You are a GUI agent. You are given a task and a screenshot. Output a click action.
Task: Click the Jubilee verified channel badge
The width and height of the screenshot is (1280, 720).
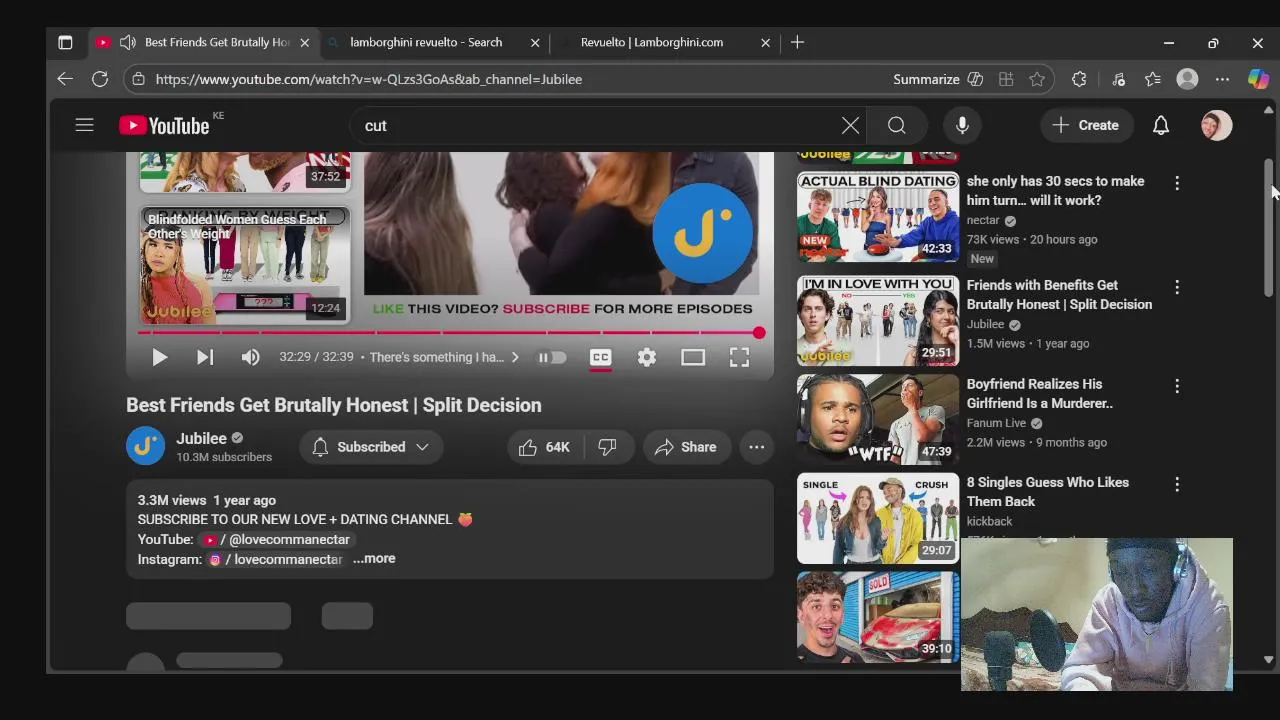237,438
